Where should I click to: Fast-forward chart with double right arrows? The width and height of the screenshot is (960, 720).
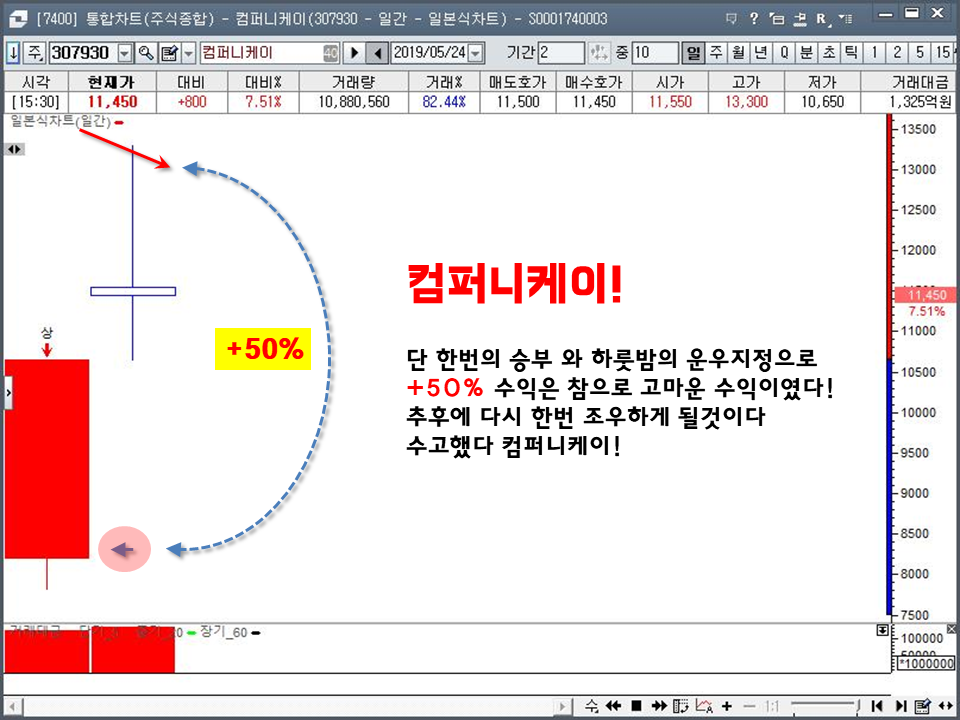coord(659,706)
